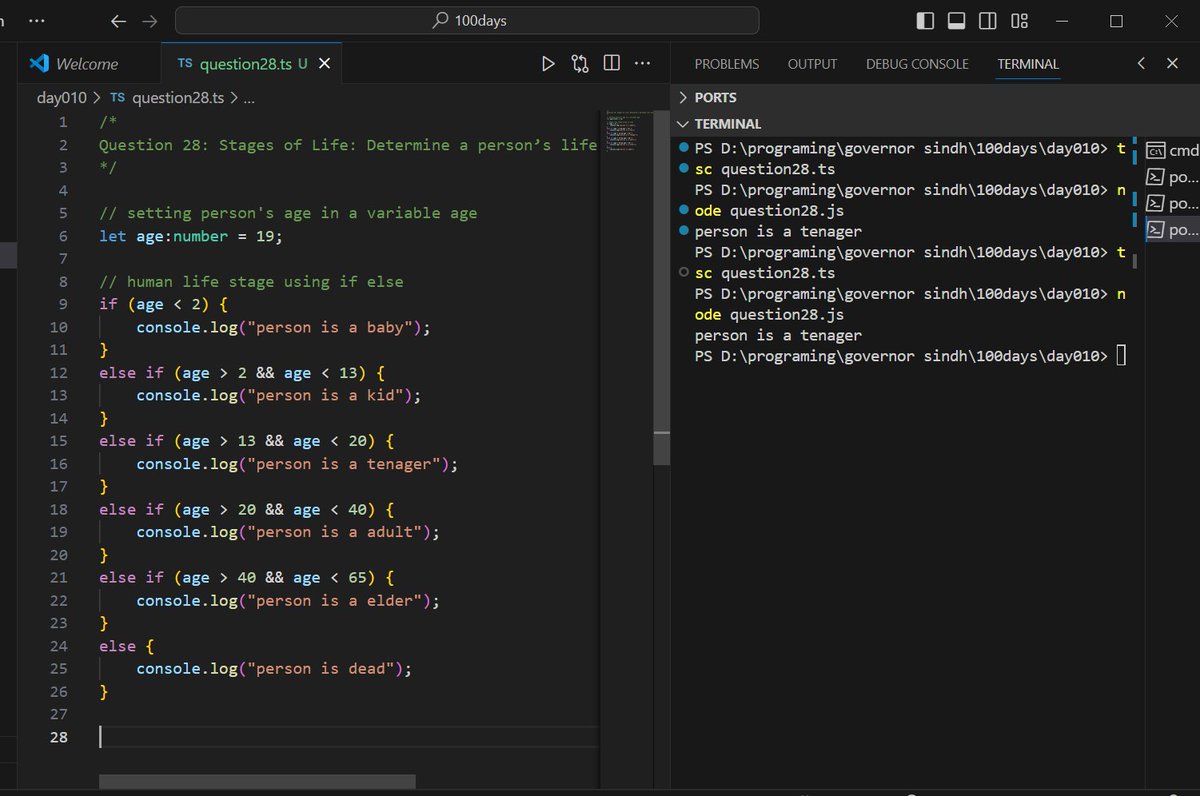Toggle the primary side bar visibility

(x=925, y=21)
